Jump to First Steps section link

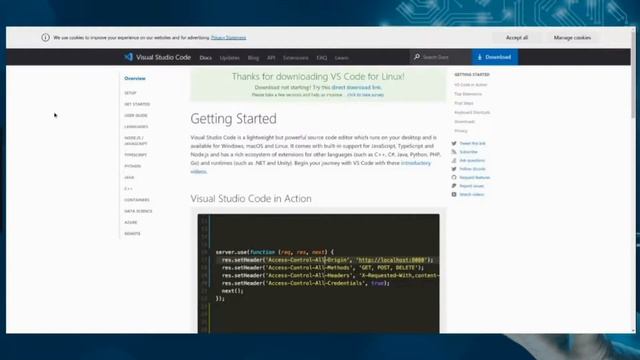[x=464, y=103]
